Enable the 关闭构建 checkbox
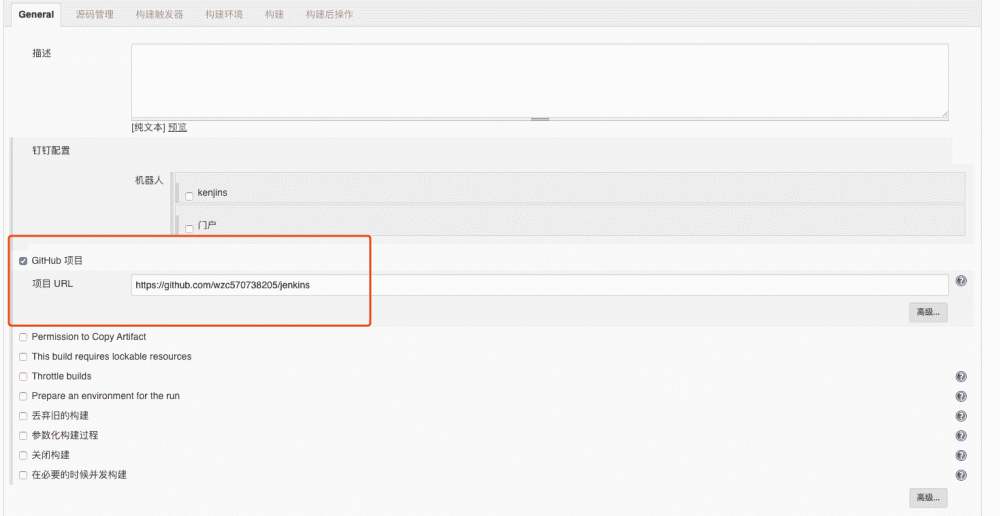Screen dimensions: 1000x516 (x=24, y=455)
